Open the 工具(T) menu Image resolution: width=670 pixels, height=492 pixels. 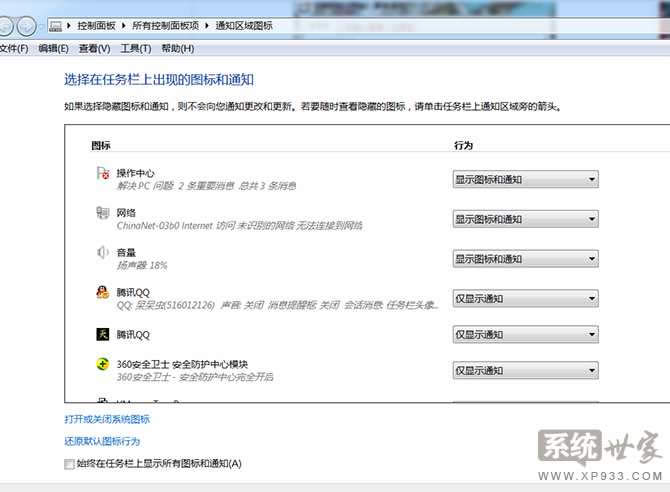coord(135,49)
